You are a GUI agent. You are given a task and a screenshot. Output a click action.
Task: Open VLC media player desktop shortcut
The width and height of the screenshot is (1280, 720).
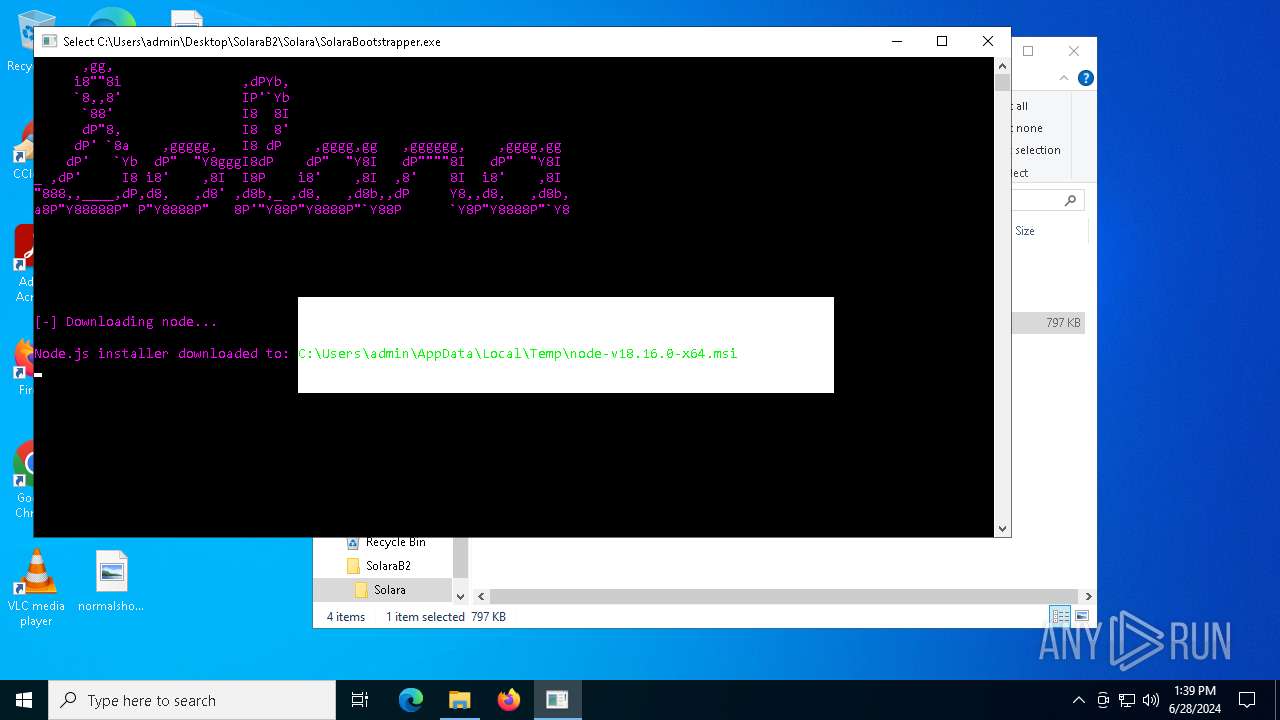coord(36,589)
